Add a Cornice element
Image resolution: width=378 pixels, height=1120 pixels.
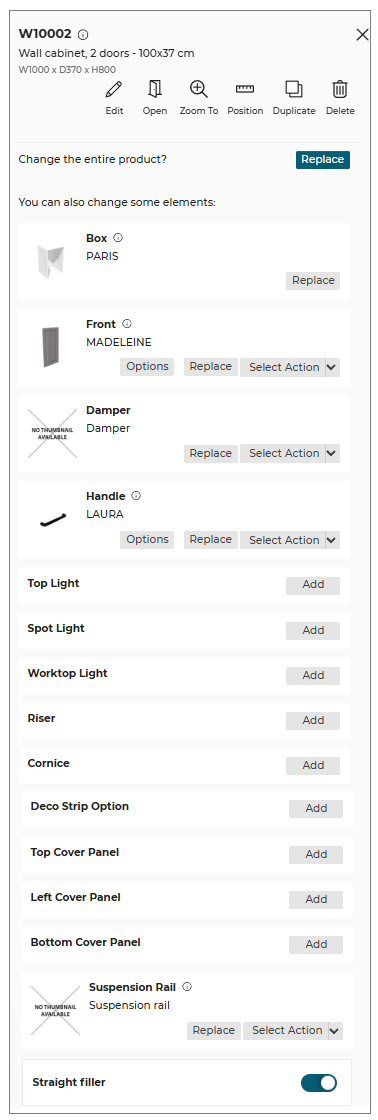[x=313, y=765]
